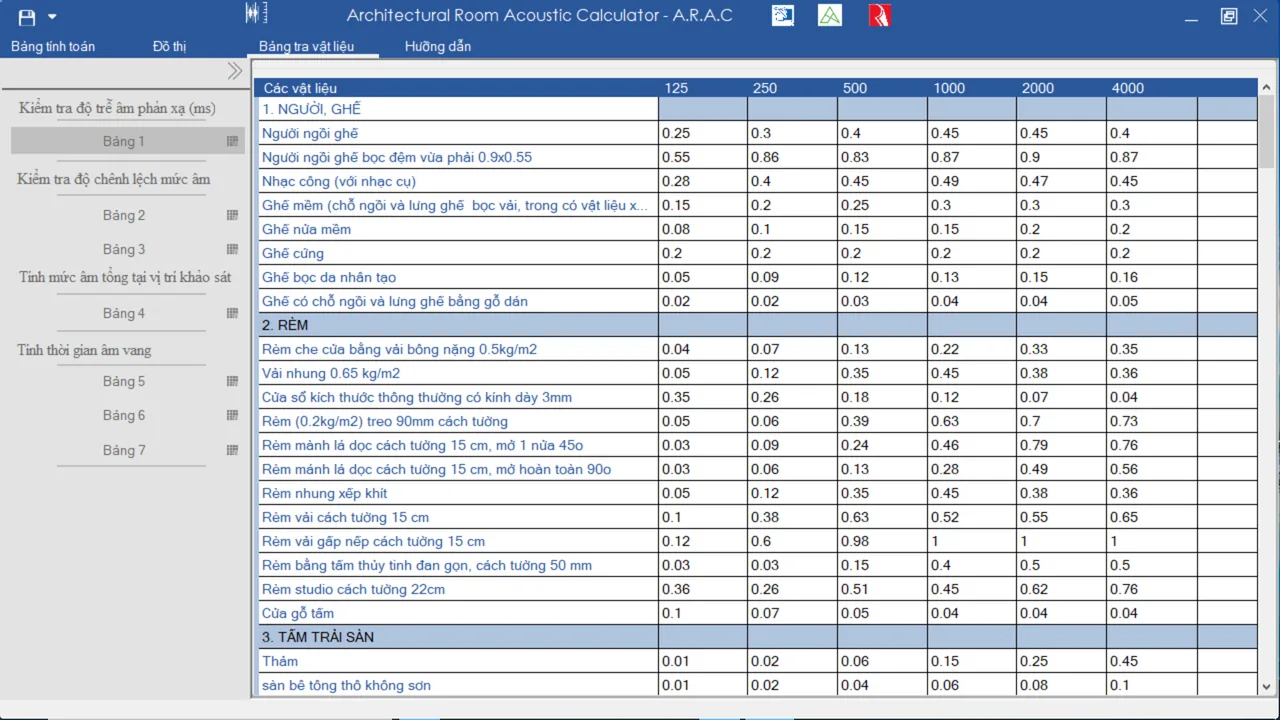Select the row Người ngồi ghế
Screen dimensions: 1280x720
coord(757,133)
